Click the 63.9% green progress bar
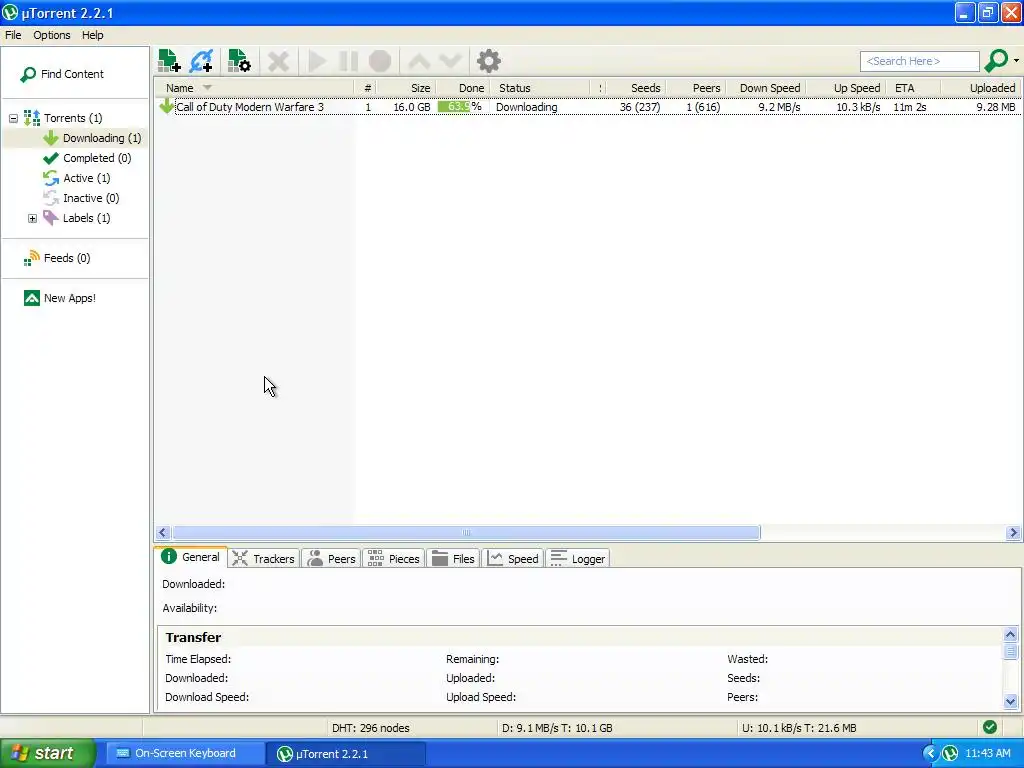1024x768 pixels. tap(454, 107)
